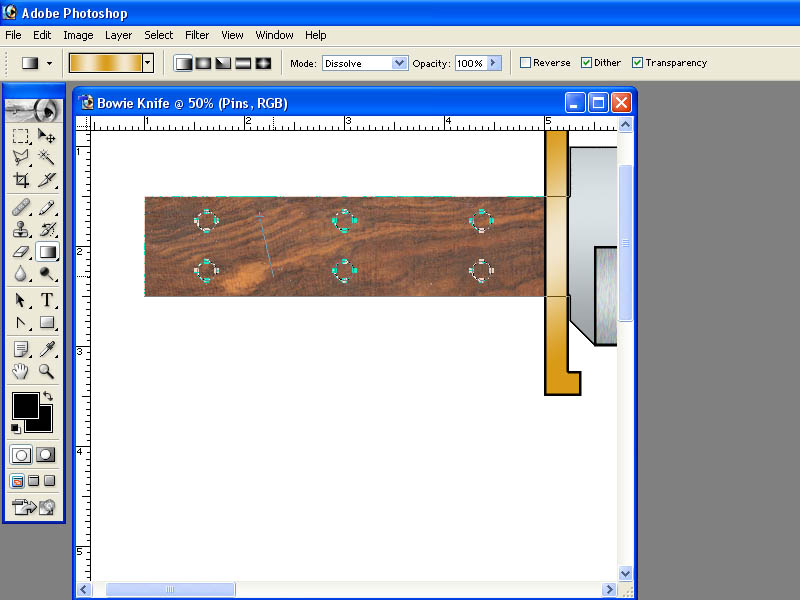This screenshot has width=800, height=600.
Task: Open the Layer menu
Action: coord(118,35)
